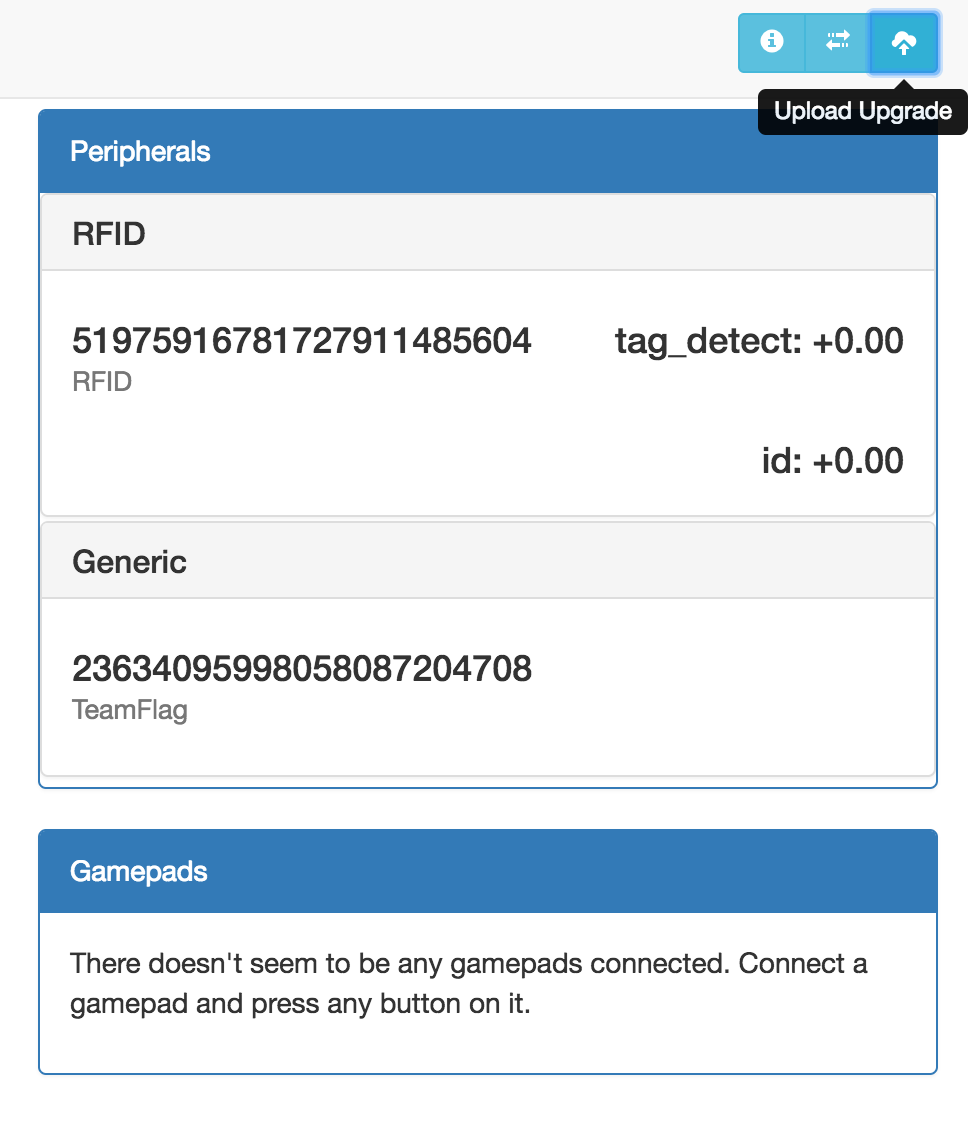Click the Peripherals panel header

coord(488,152)
